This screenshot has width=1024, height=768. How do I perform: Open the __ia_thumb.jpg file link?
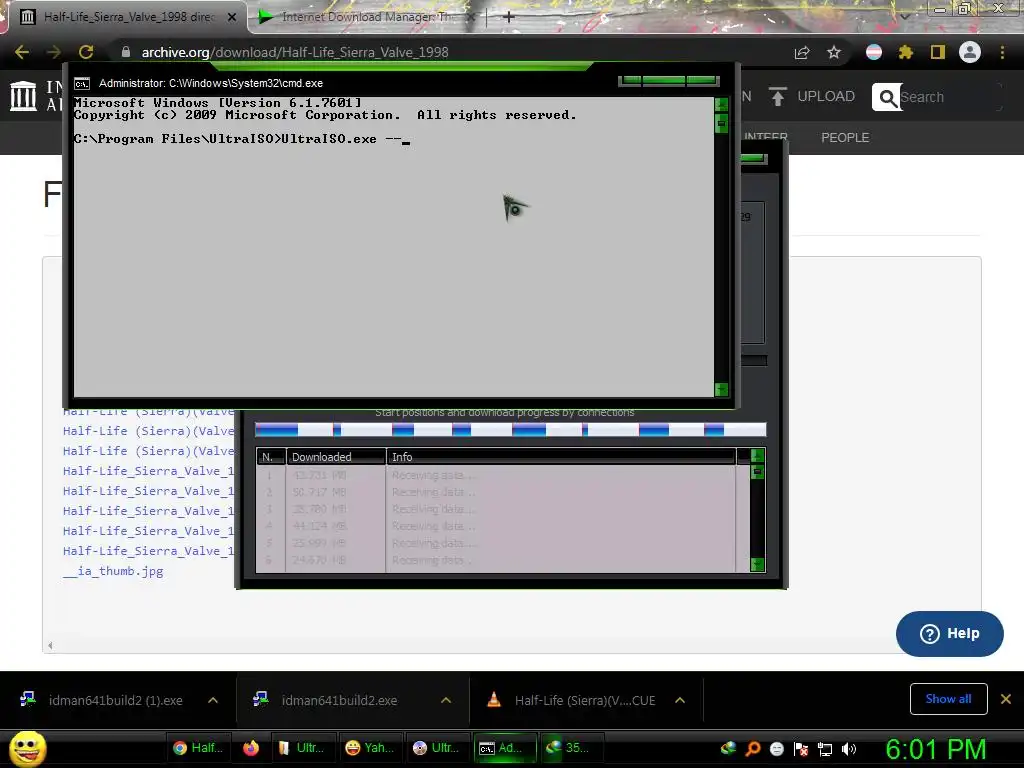click(113, 571)
